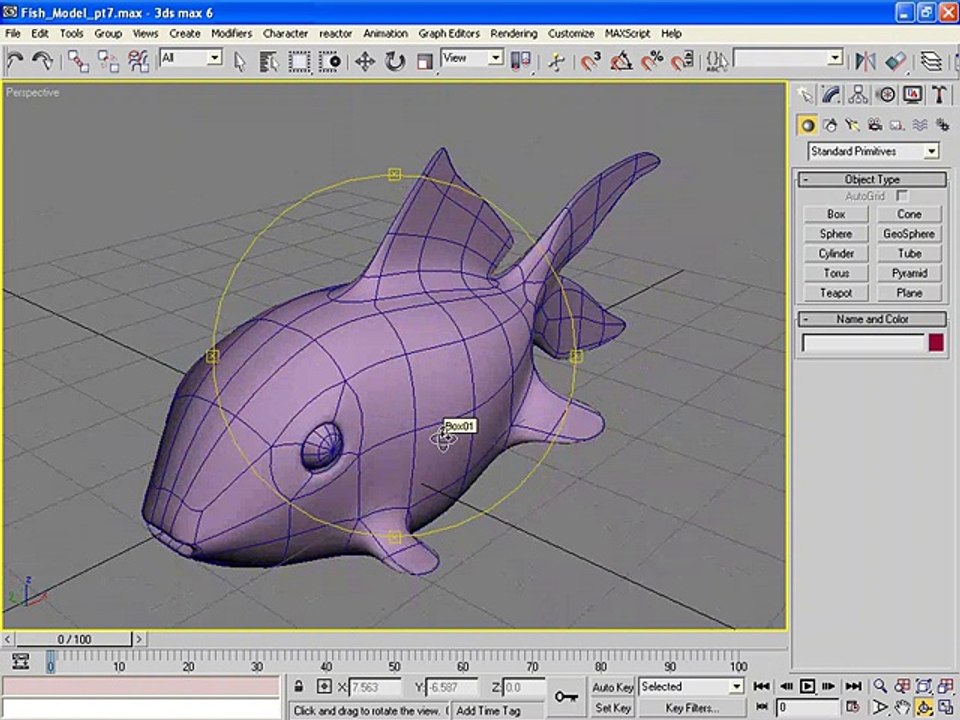Open the Modifiers menu
This screenshot has width=960, height=720.
pyautogui.click(x=231, y=34)
